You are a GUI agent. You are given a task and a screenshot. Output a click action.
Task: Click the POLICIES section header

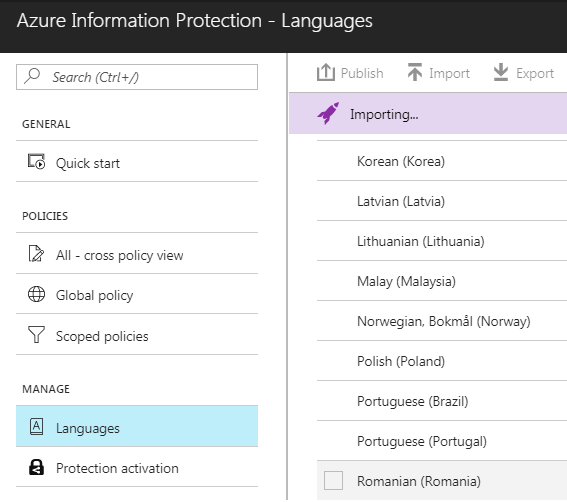pyautogui.click(x=45, y=216)
